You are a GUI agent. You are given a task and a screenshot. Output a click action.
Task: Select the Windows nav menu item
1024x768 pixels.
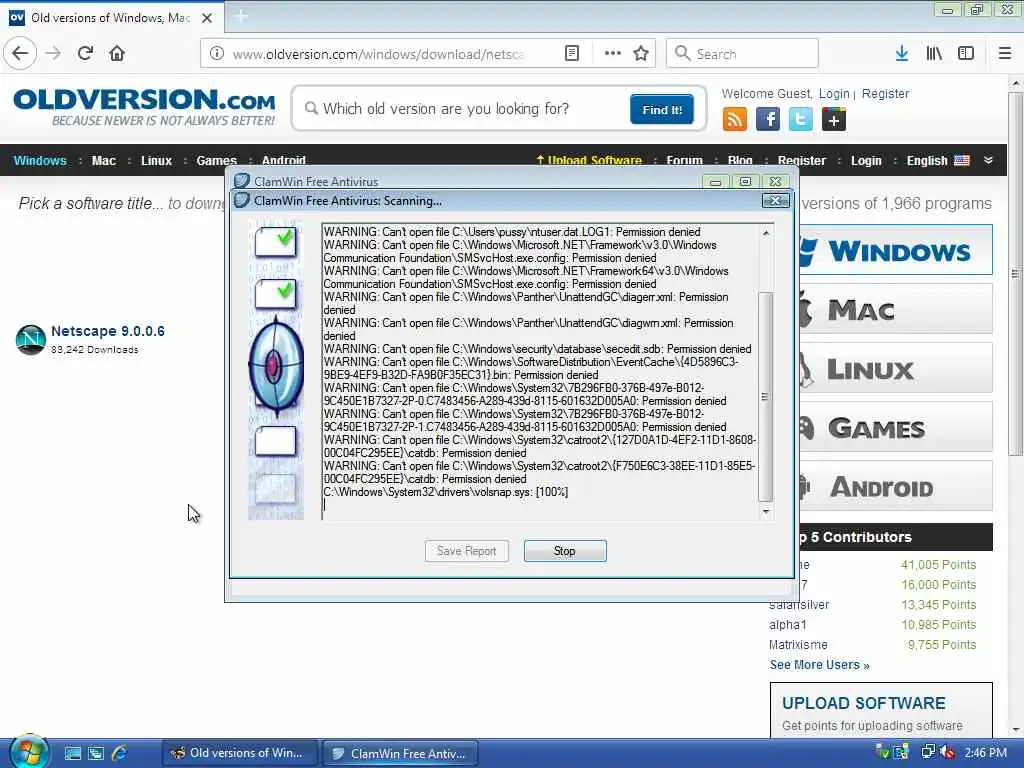tap(40, 161)
